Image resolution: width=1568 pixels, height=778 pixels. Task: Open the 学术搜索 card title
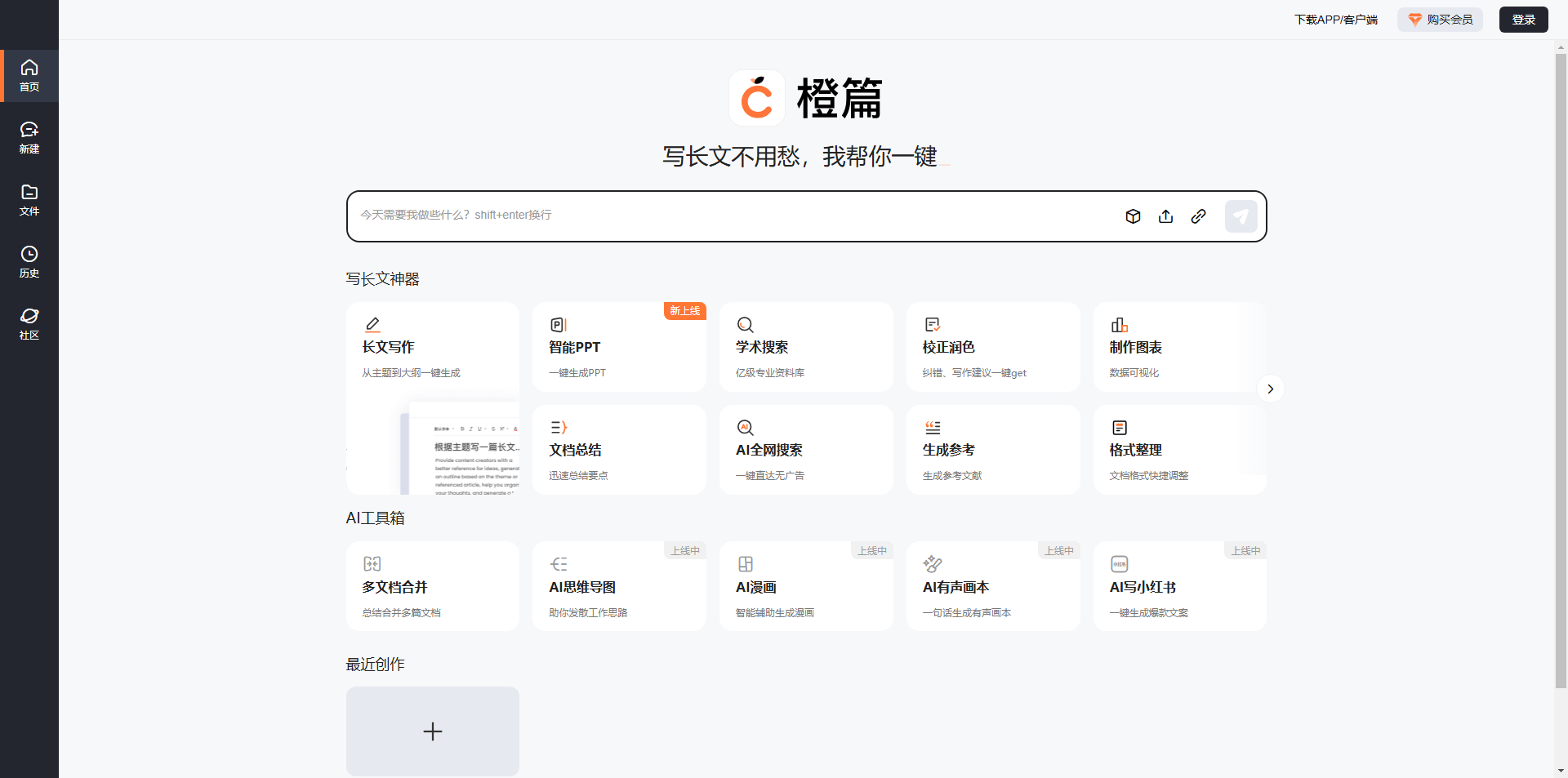[762, 348]
